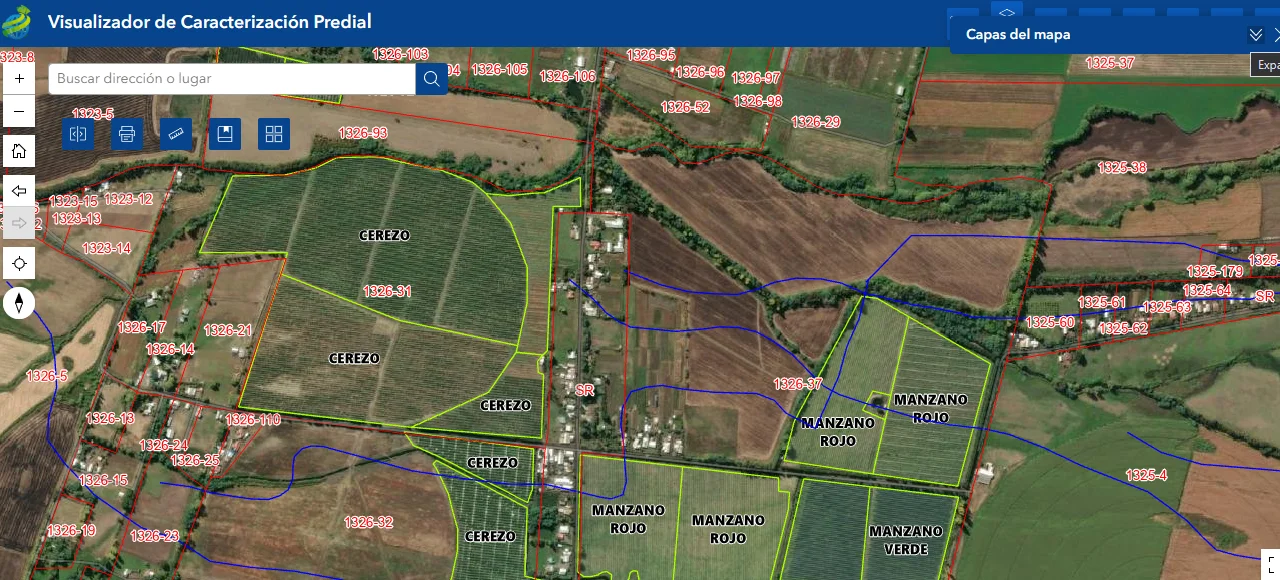Select parcel label 1325-60
Viewport: 1280px width, 580px height.
click(1050, 322)
